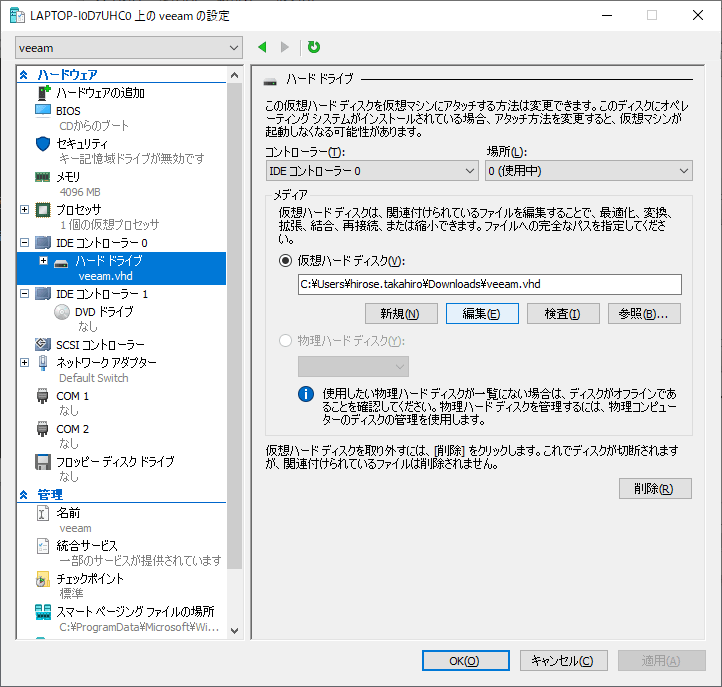
Task: Click the green refresh icon
Action: point(314,47)
